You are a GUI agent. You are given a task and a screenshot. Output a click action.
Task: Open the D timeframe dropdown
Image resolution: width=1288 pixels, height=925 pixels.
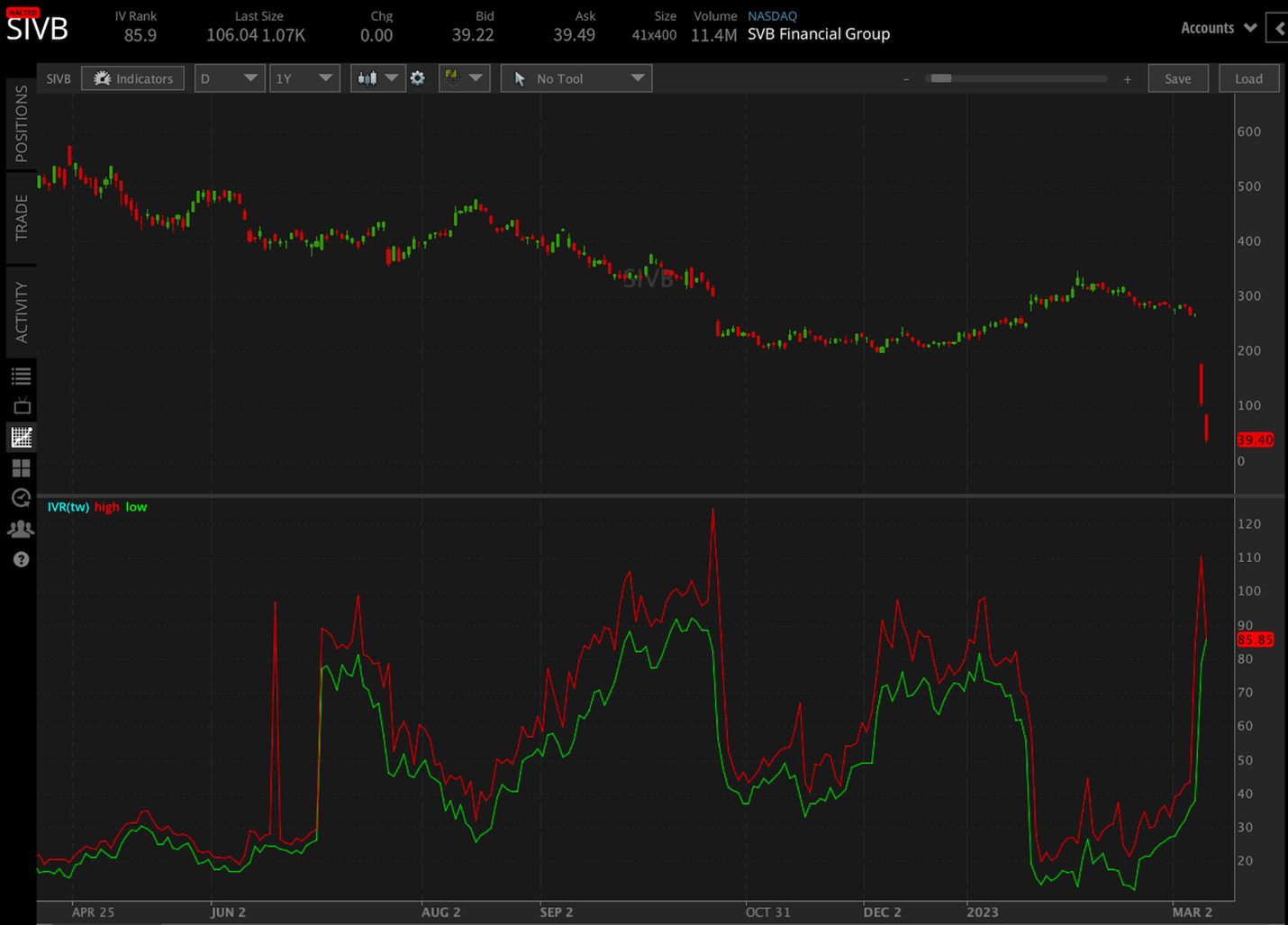[x=229, y=78]
